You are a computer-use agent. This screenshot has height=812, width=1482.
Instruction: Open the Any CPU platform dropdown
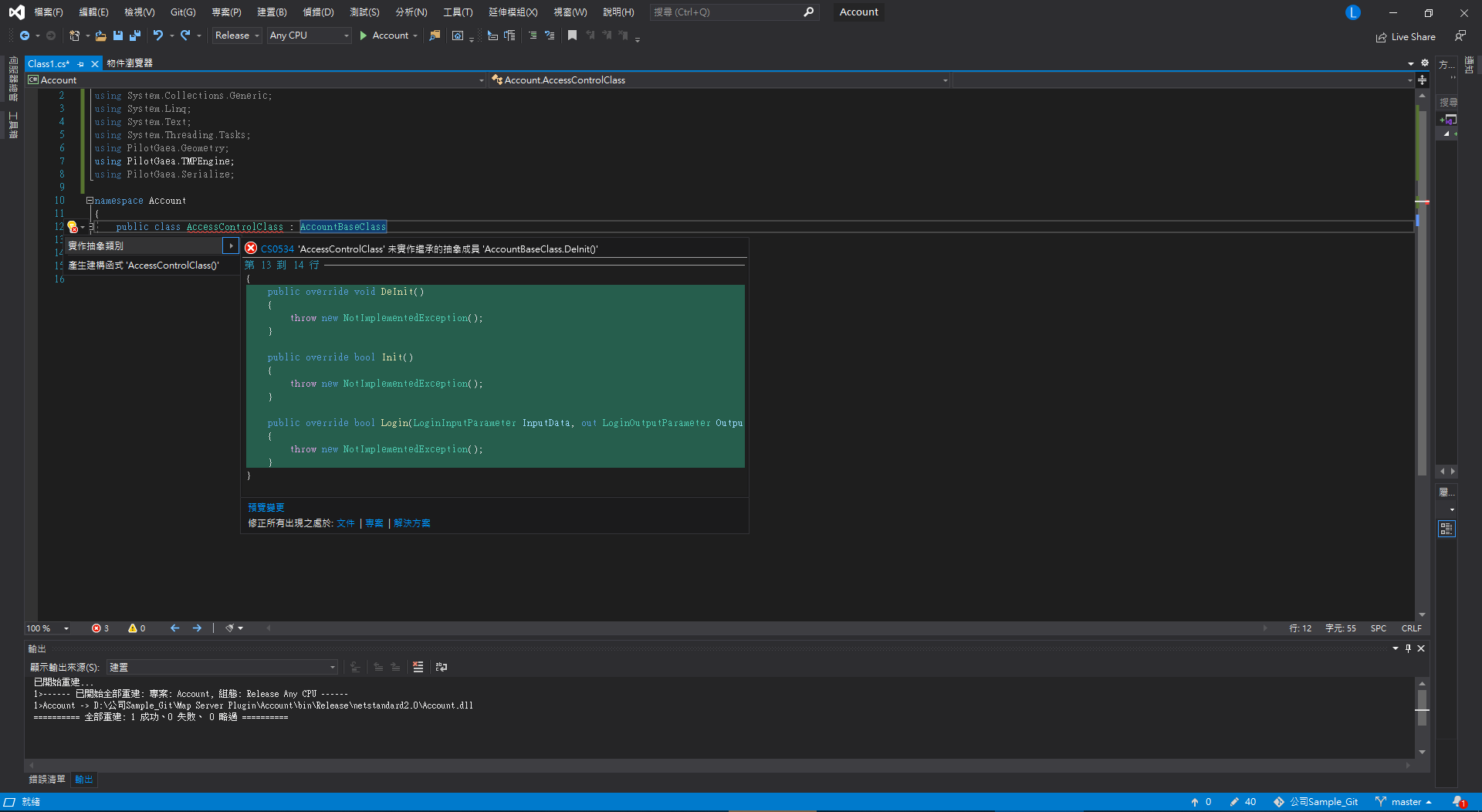[309, 36]
